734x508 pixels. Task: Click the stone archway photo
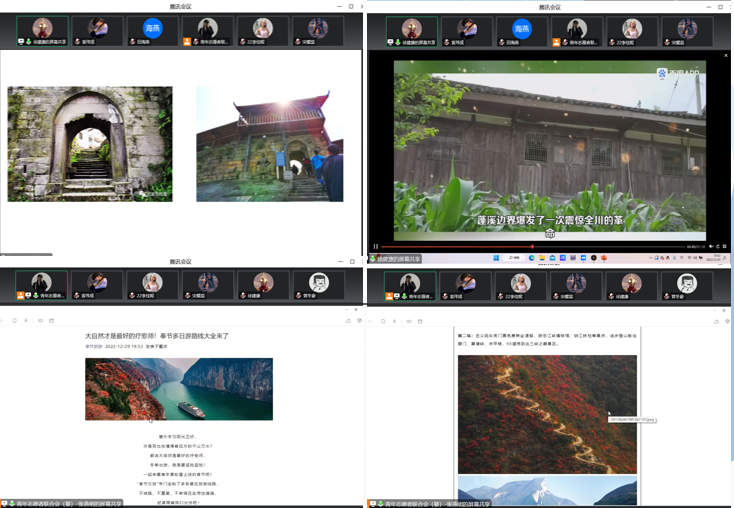click(90, 144)
